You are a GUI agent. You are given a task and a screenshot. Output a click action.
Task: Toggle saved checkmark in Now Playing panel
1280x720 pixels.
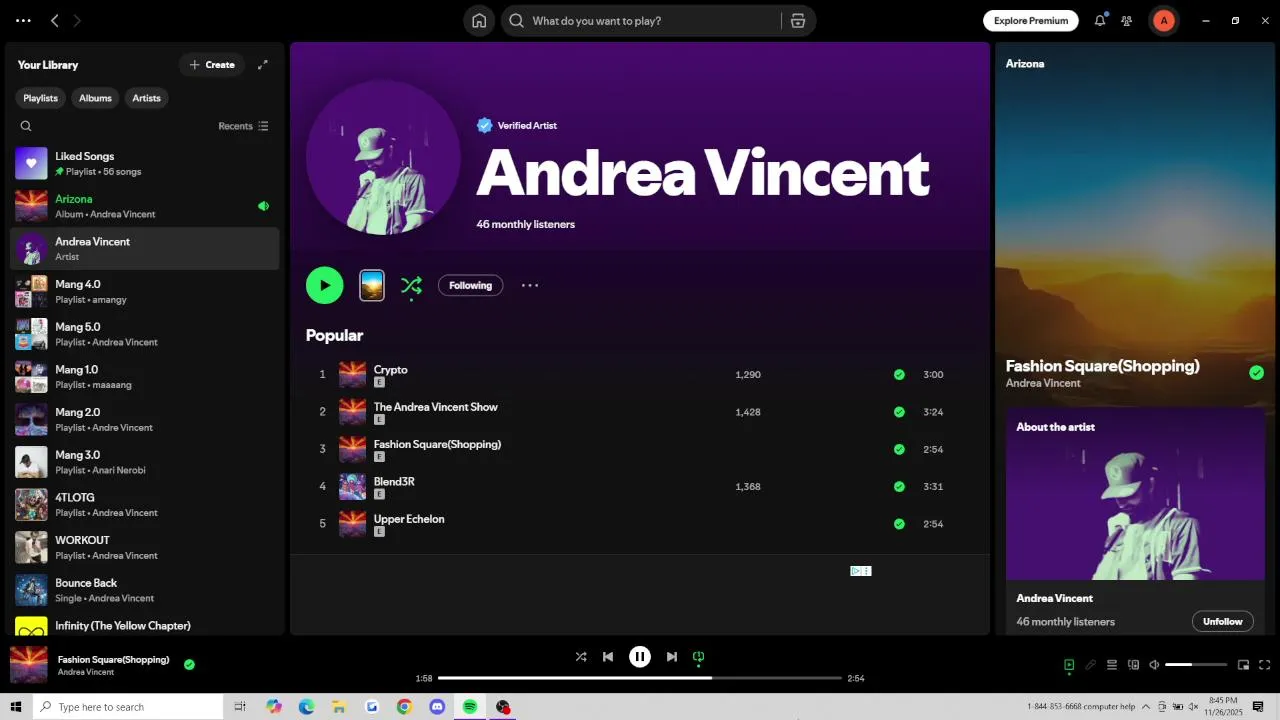point(1256,373)
